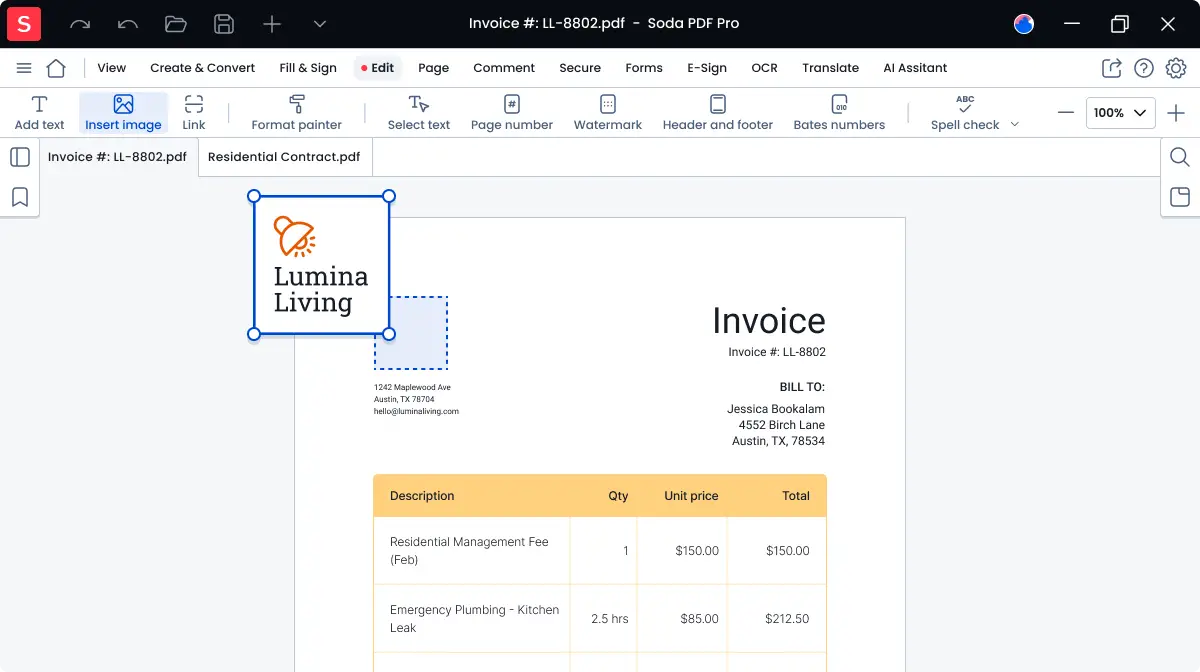
Task: Toggle the page thumbnails sidebar panel
Action: (20, 157)
